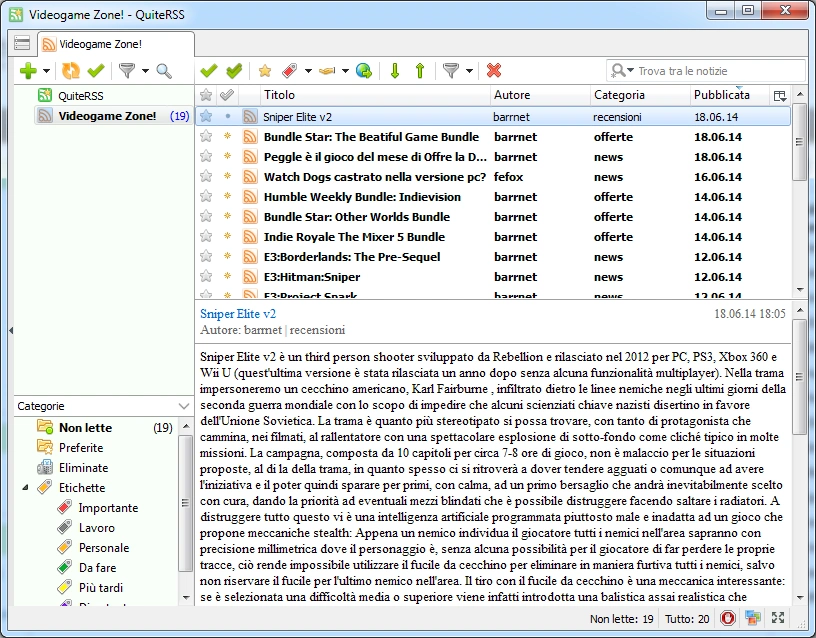Click the red label tag icon
Viewport: 816px width, 638px height.
289,71
